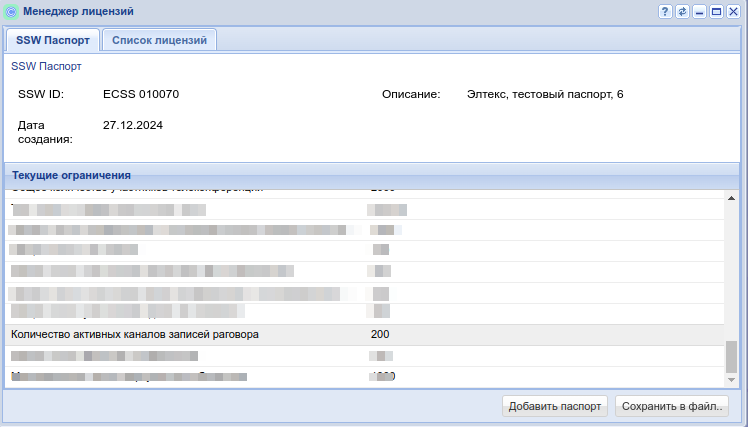Viewport: 748px width, 427px height.
Task: Click the Дата создания: label
Action: [x=45, y=132]
